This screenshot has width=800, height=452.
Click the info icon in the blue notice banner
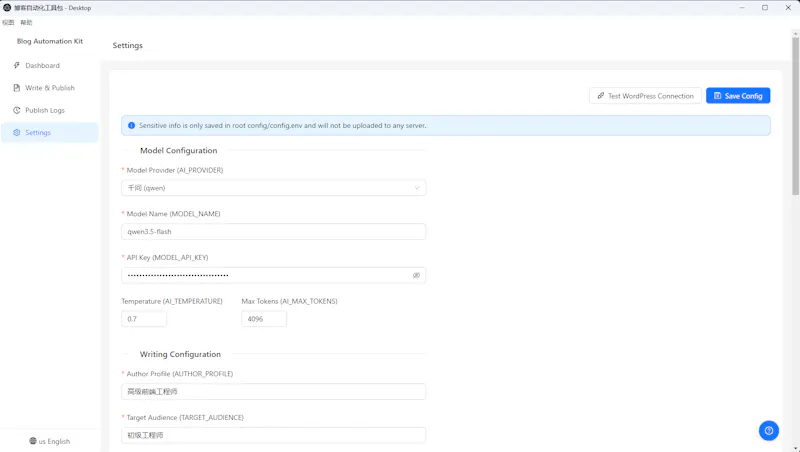pyautogui.click(x=131, y=125)
